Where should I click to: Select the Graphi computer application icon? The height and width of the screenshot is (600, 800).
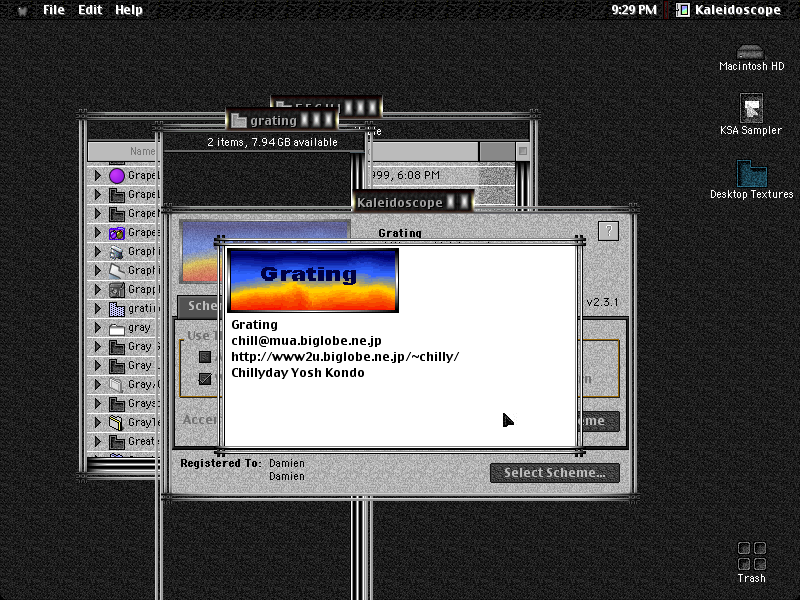pyautogui.click(x=117, y=252)
